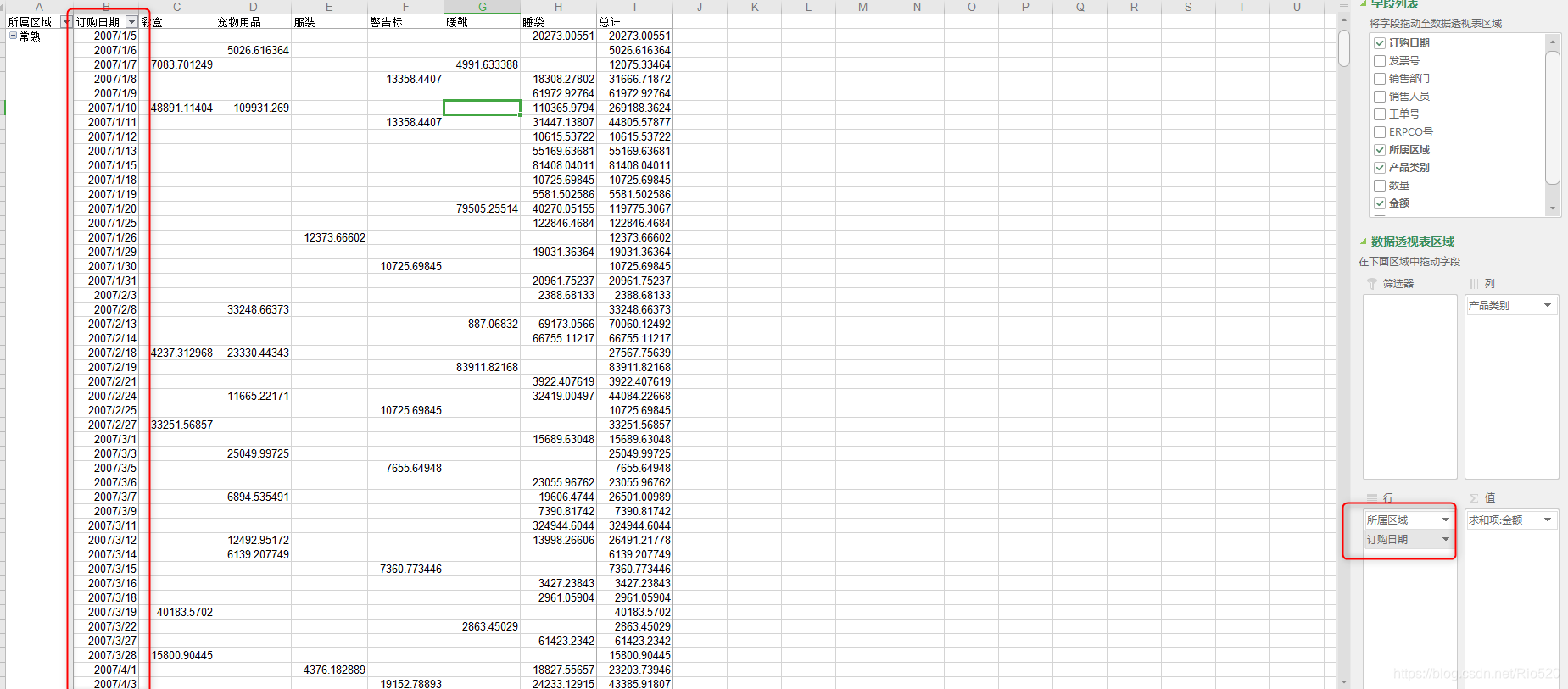This screenshot has height=689, width=1568.
Task: Click the 睡袋 column header cell
Action: click(558, 22)
